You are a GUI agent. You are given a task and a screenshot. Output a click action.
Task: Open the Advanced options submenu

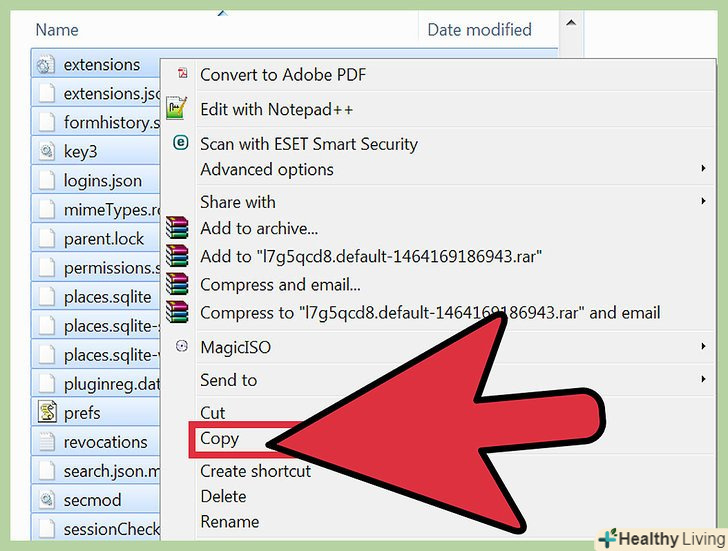[x=267, y=170]
